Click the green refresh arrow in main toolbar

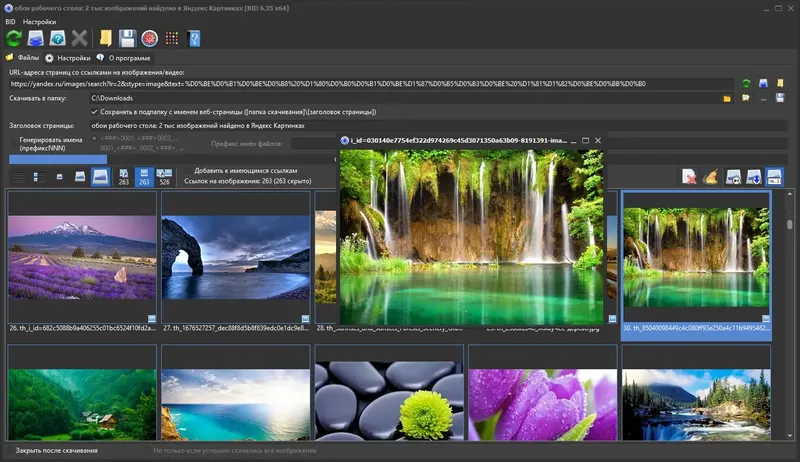(x=14, y=38)
